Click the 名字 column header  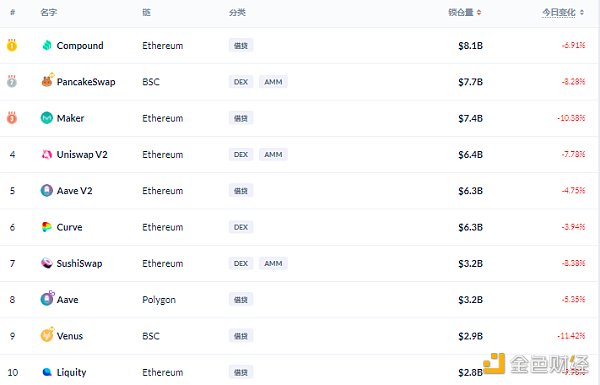coord(49,13)
